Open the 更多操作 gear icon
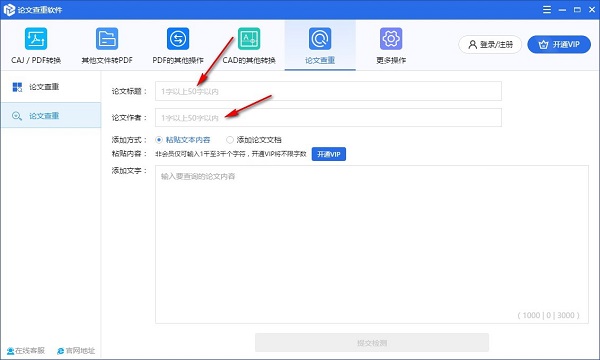Screen dimensions: 600x360 (x=391, y=39)
